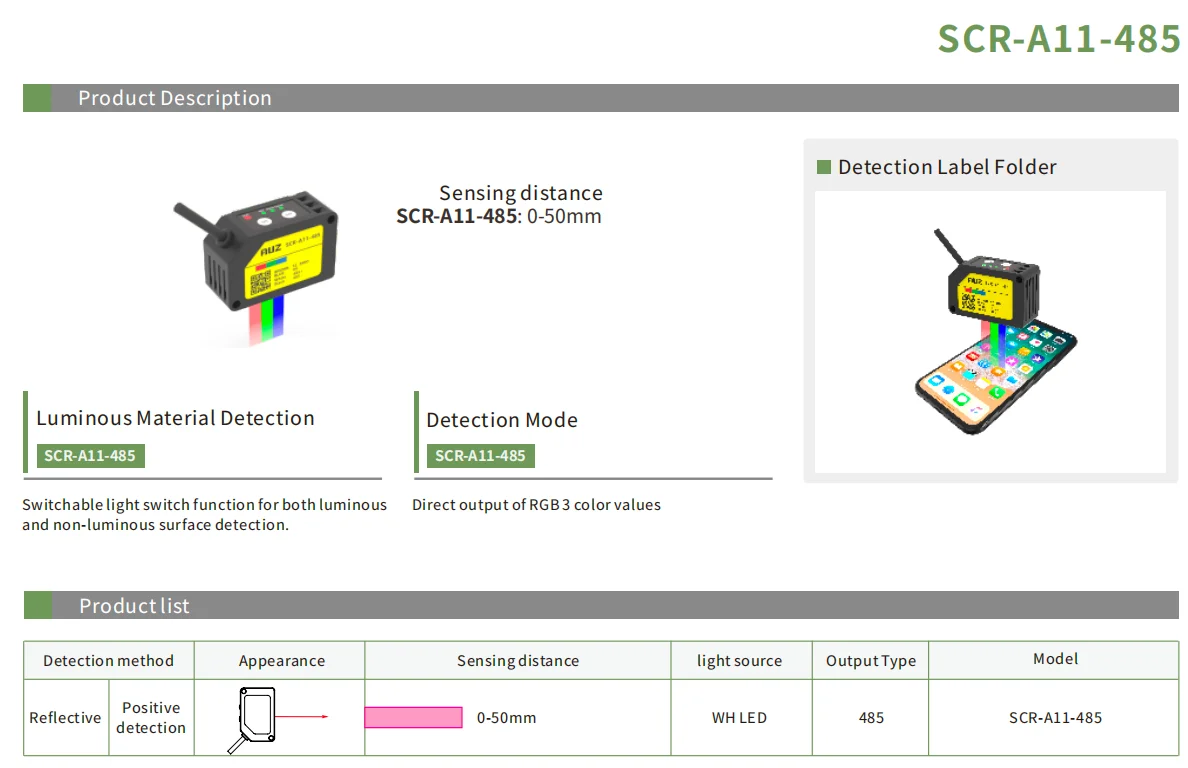Select 'SCR-A11-485: 0-50mm' spec line

coord(499,217)
